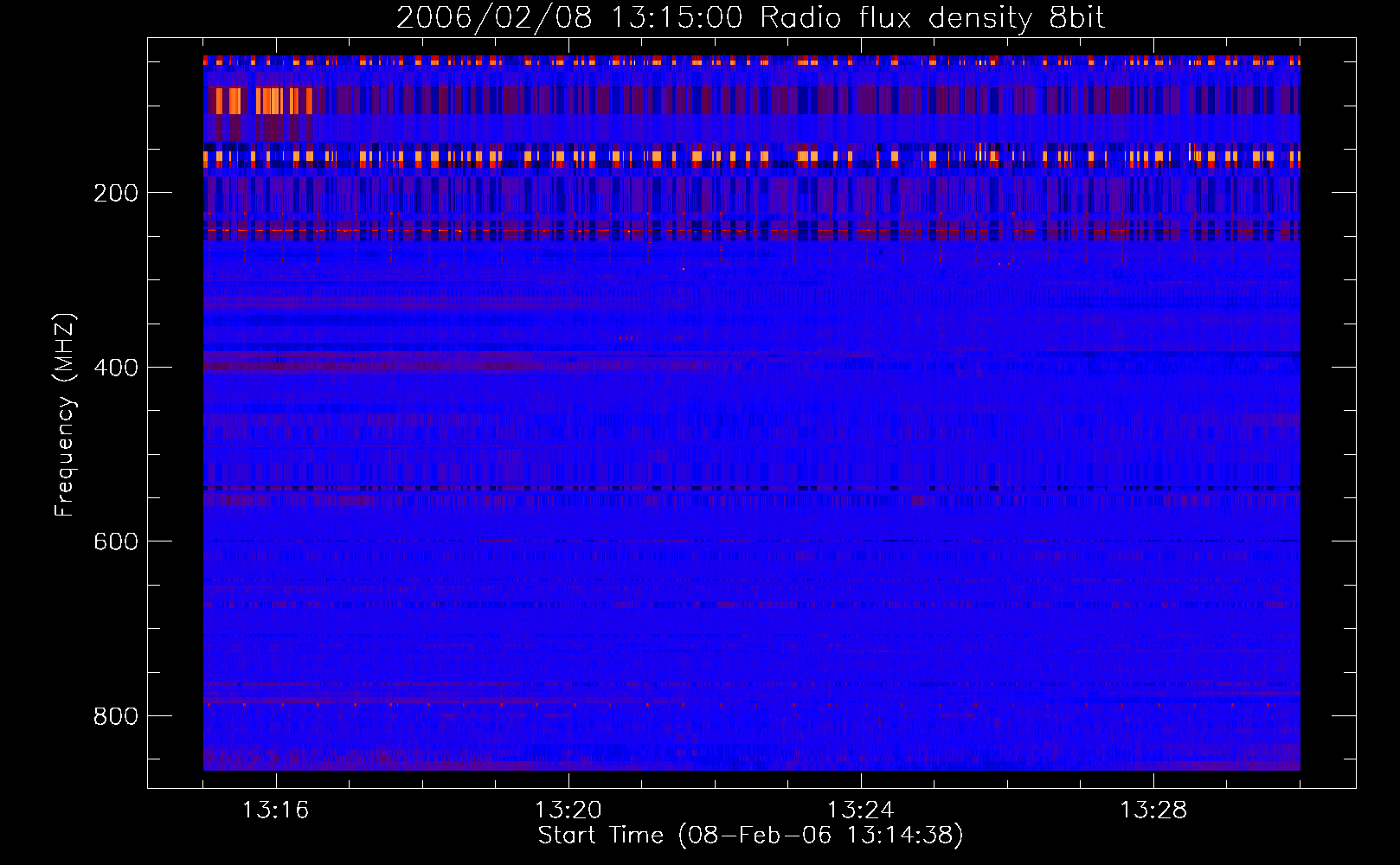
Task: Click the 'Start Time (08-Feb-06 13:14:38)' label
Action: click(x=751, y=836)
